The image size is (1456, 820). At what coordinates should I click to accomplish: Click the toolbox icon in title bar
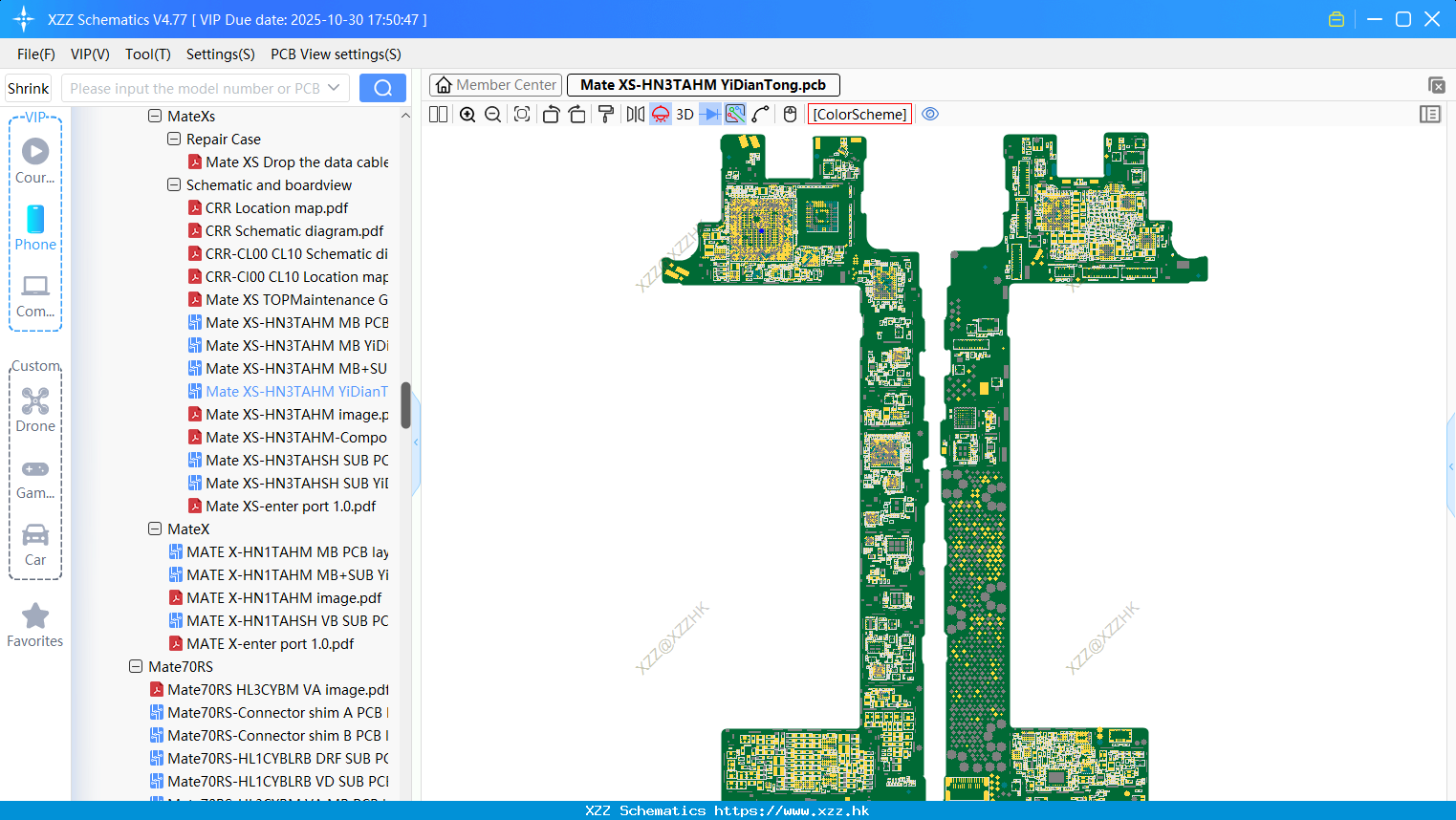click(1336, 19)
